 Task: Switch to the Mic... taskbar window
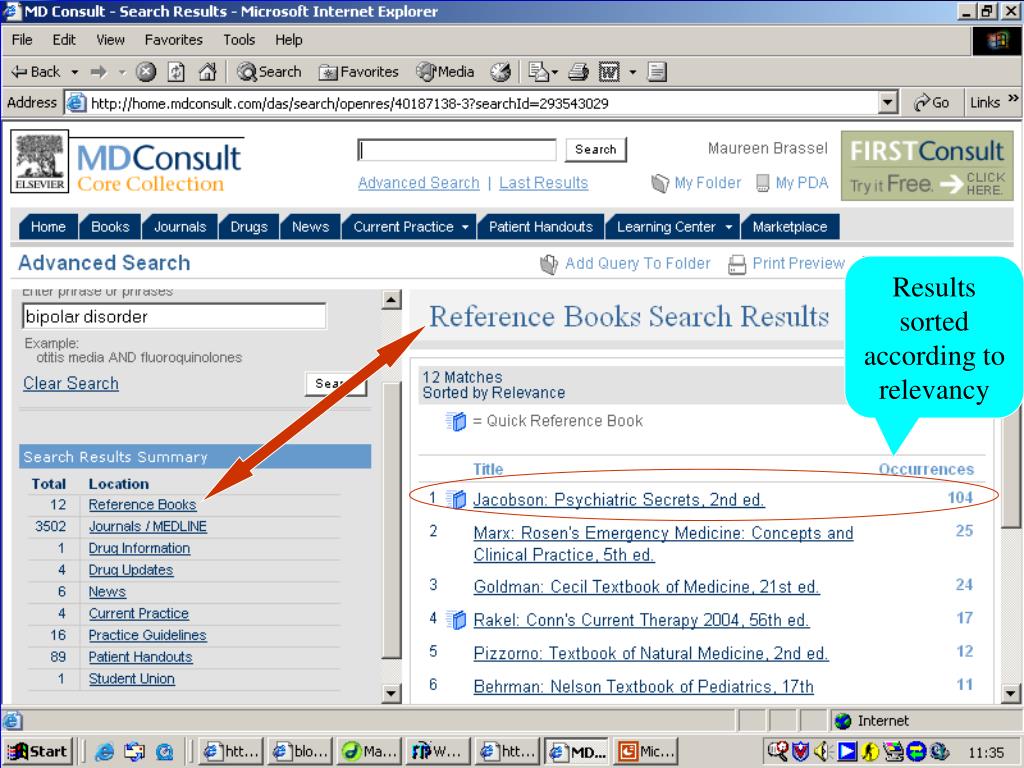coord(647,751)
